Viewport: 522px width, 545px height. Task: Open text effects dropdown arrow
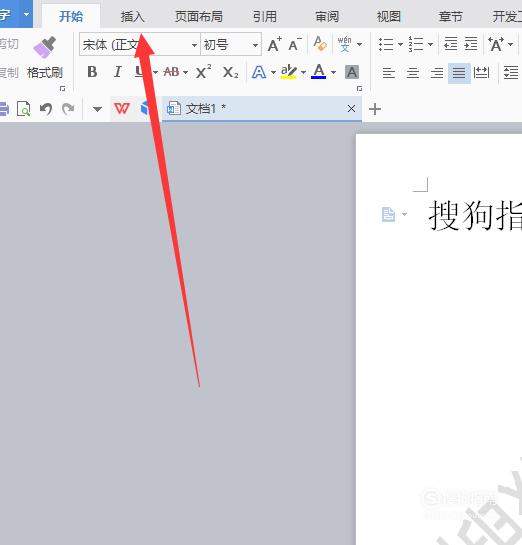click(x=273, y=73)
